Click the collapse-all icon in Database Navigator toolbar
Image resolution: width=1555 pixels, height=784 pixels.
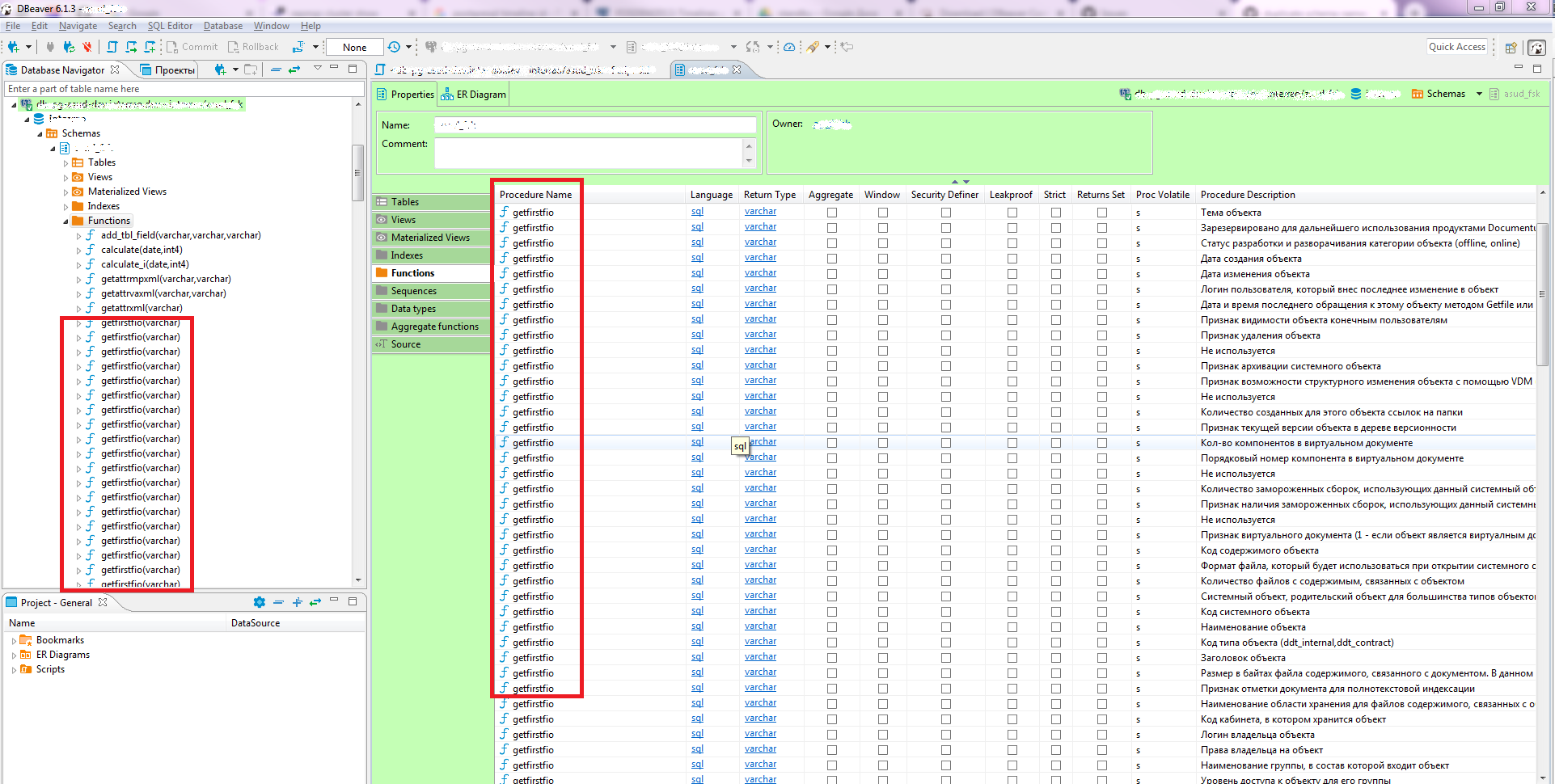coord(277,70)
